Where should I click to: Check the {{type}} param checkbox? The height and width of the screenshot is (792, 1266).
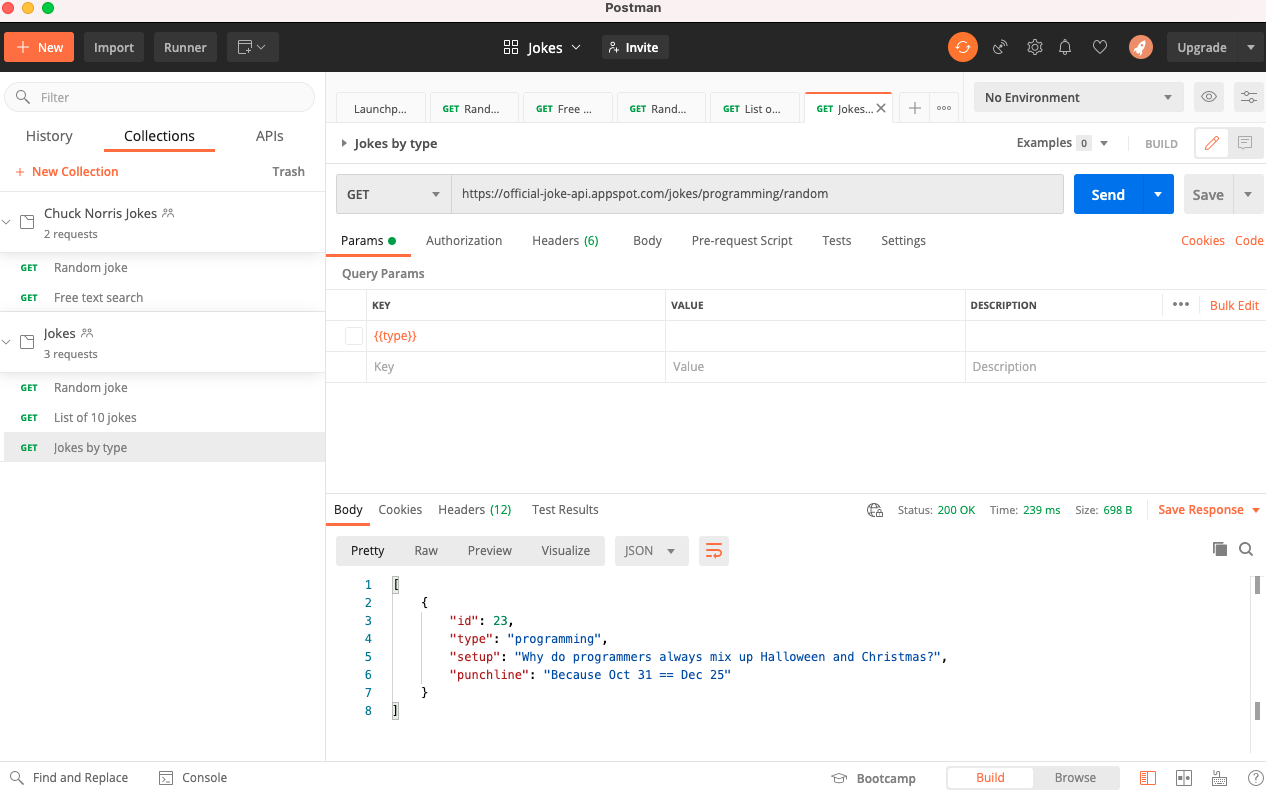(x=354, y=336)
